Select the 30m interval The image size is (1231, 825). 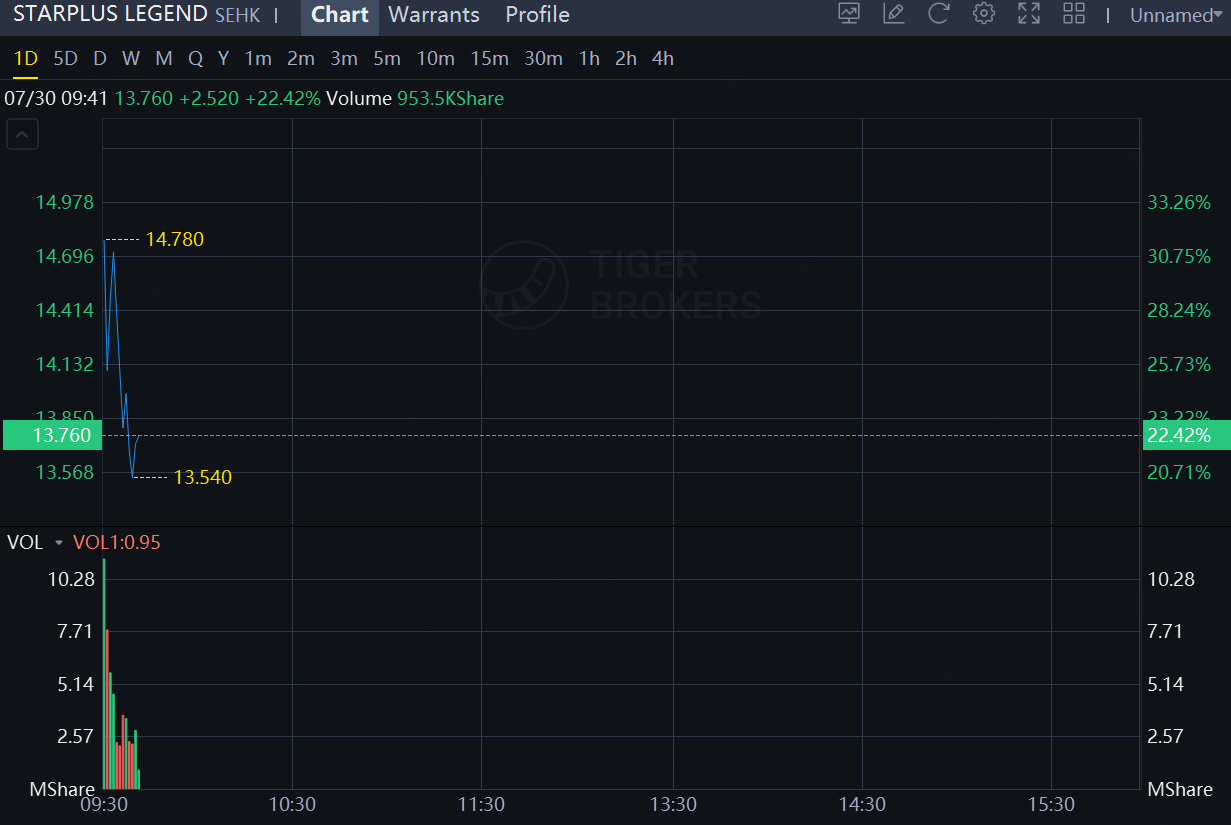pyautogui.click(x=543, y=59)
